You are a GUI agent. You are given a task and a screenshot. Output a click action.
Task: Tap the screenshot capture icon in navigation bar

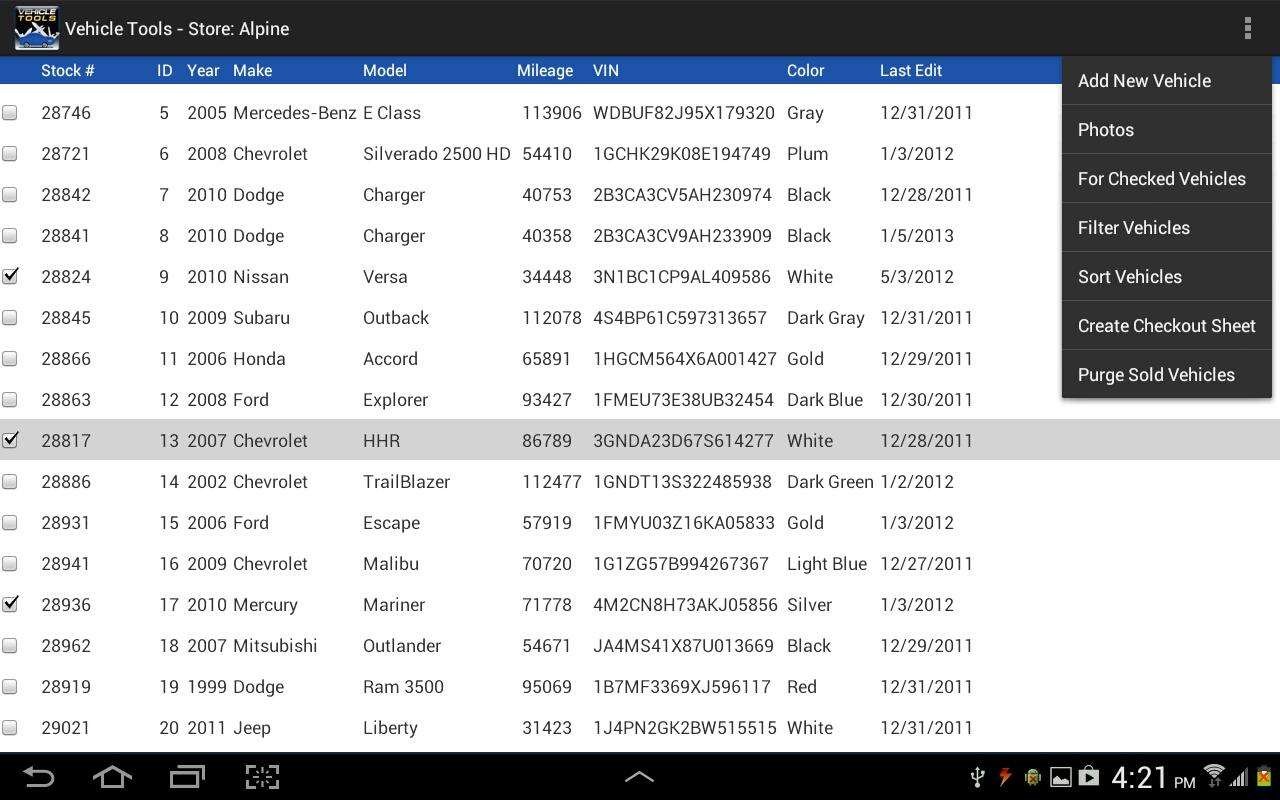point(262,777)
